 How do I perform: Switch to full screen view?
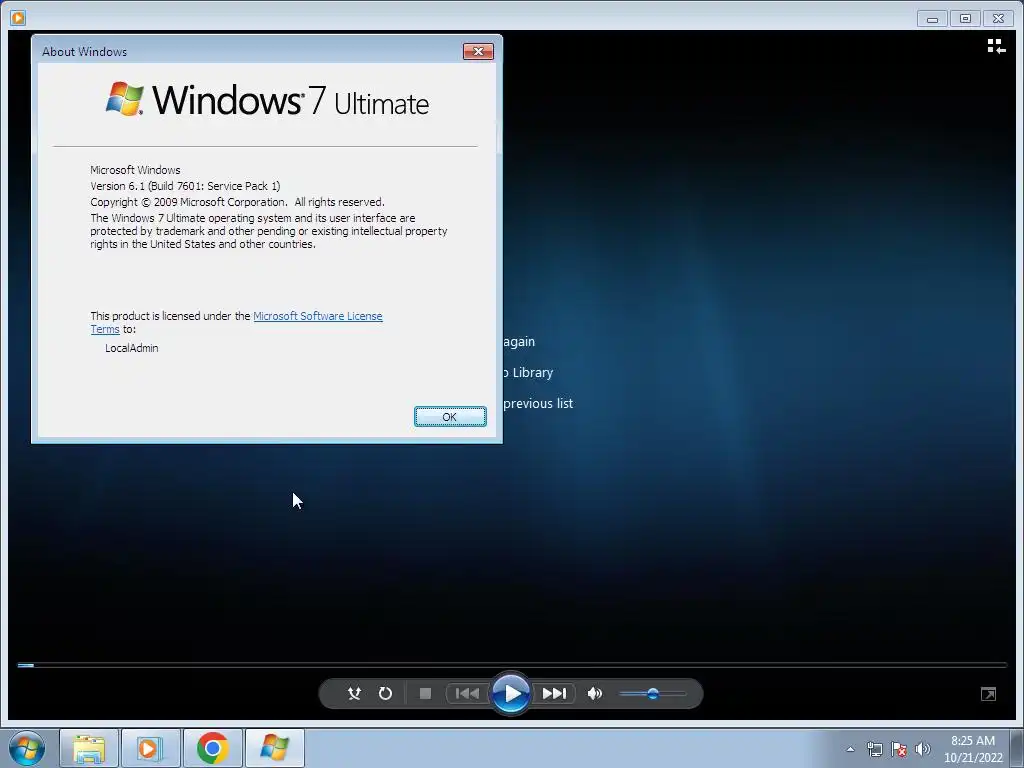coord(988,694)
